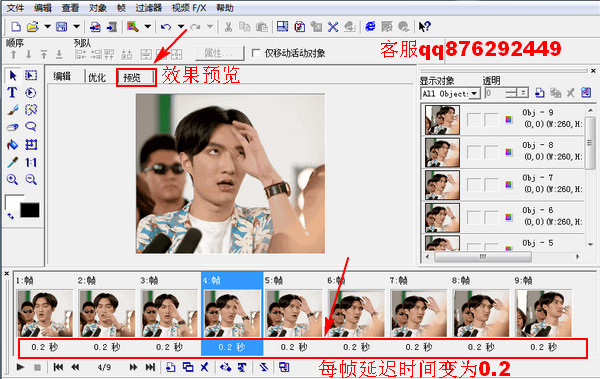
Task: Toggle lock box for Obj - 6
Action: [x=491, y=217]
